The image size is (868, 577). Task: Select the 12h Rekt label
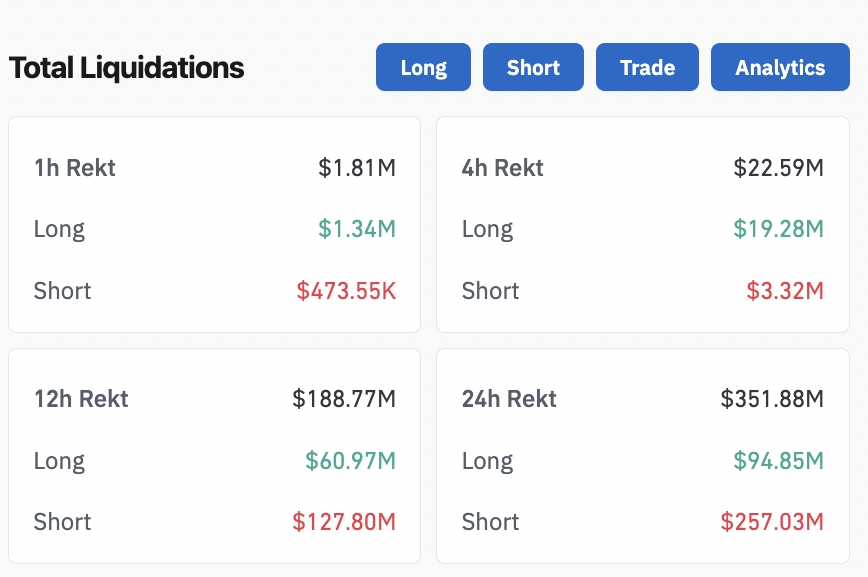pyautogui.click(x=81, y=399)
